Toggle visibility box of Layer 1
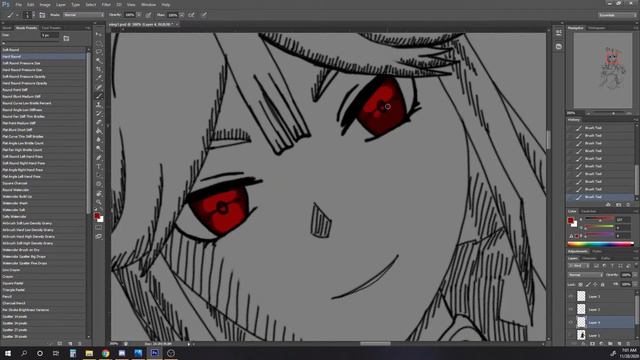Screen dimensions: 640x360 tap(571, 335)
